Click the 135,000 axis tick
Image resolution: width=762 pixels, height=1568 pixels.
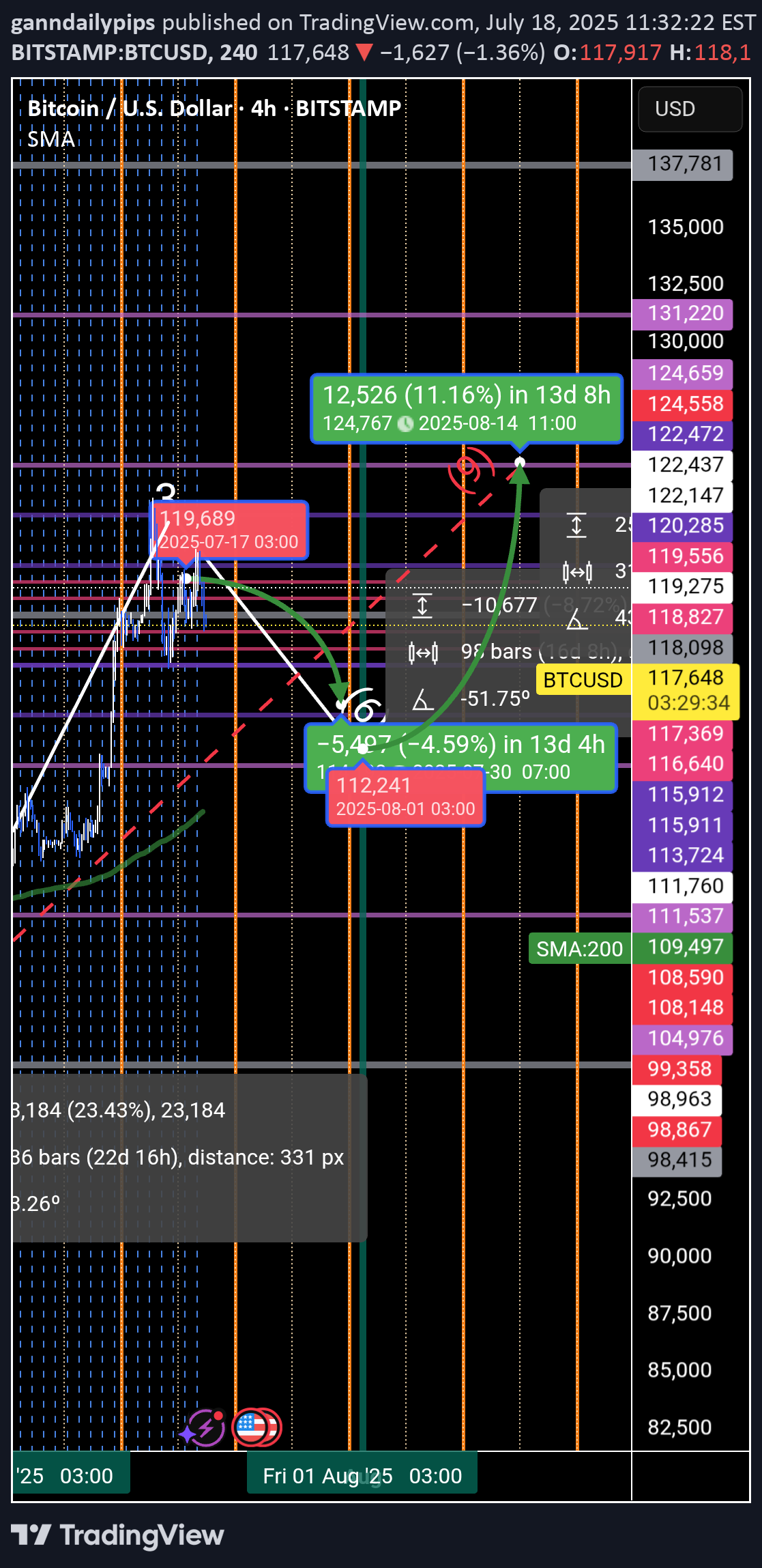point(686,227)
